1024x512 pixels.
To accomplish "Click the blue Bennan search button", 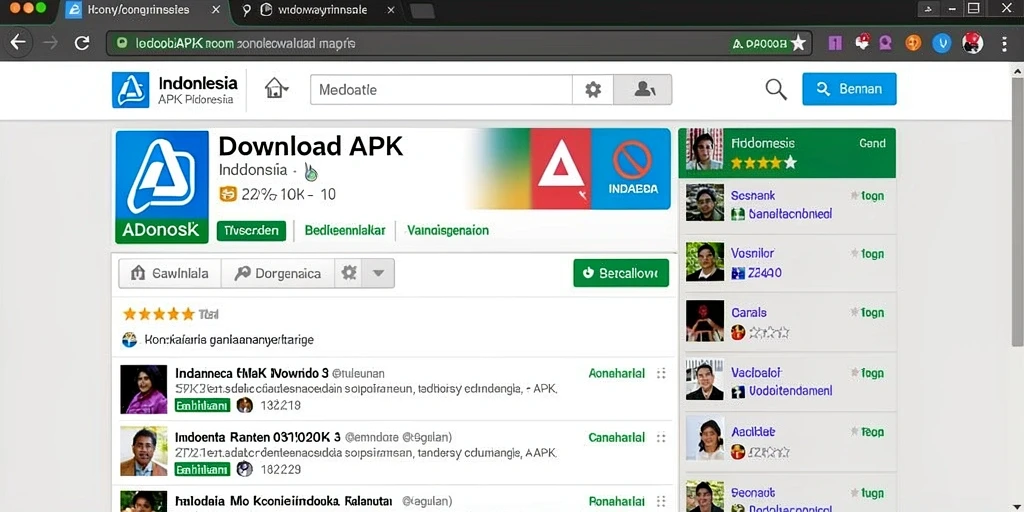I will [x=849, y=89].
